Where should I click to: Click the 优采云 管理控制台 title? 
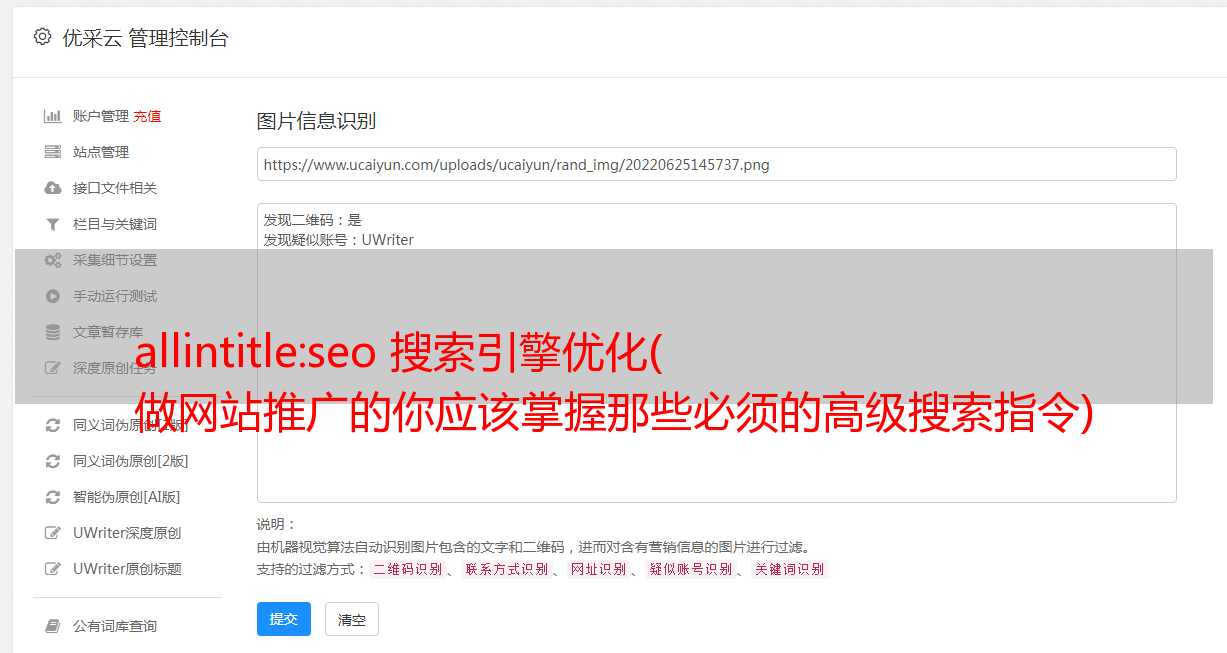point(145,38)
